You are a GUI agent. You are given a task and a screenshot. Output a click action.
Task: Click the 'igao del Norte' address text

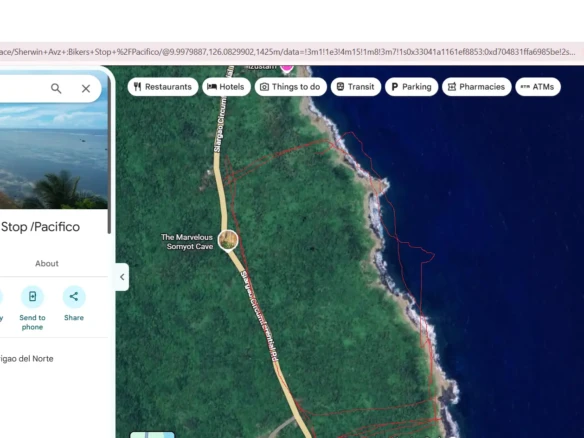pyautogui.click(x=27, y=359)
